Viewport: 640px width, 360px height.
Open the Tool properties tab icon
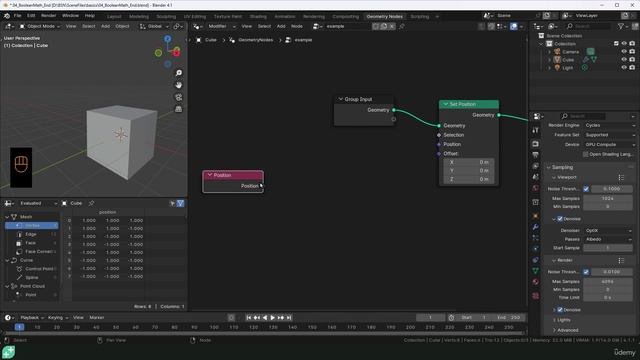coord(536,130)
